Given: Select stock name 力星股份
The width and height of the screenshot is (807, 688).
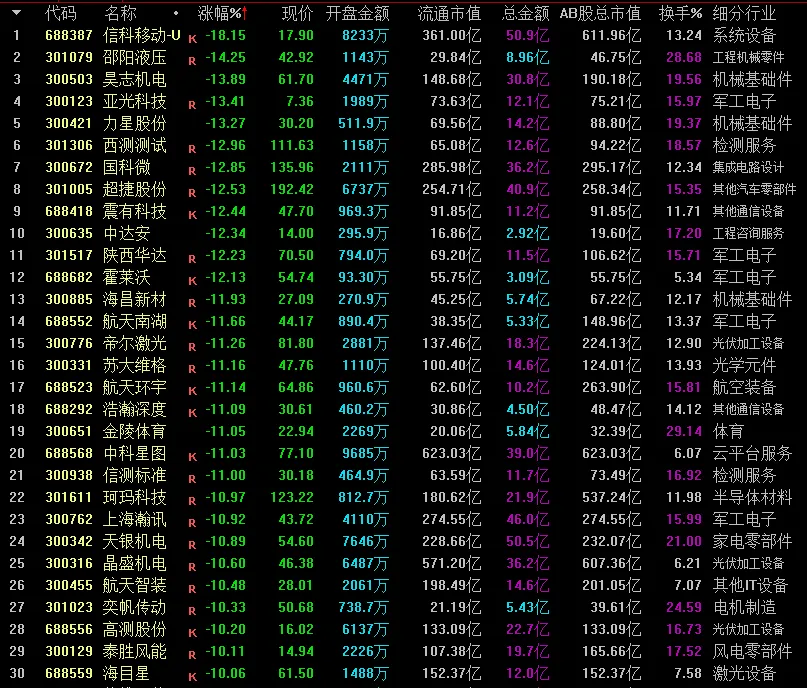Looking at the screenshot, I should pyautogui.click(x=134, y=124).
